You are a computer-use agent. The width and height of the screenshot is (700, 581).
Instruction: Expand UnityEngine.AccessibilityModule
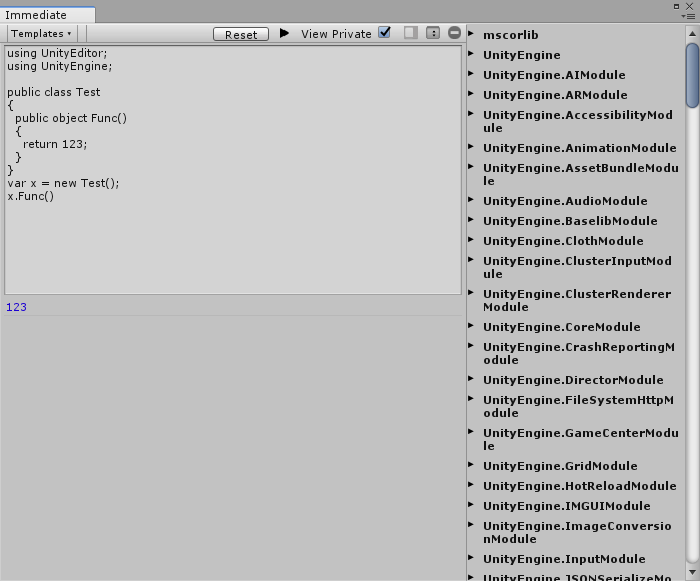click(x=471, y=113)
